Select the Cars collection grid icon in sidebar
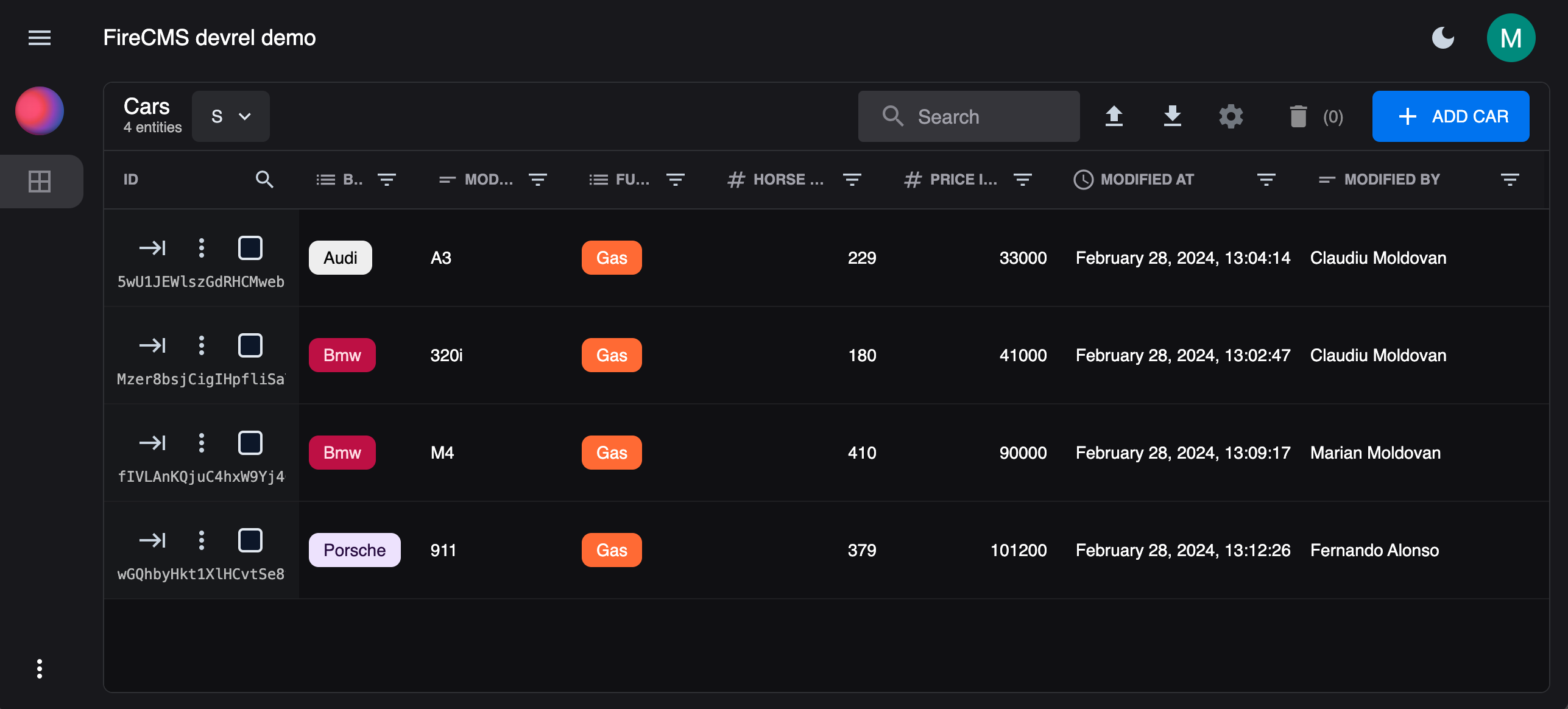The width and height of the screenshot is (1568, 709). pyautogui.click(x=39, y=180)
